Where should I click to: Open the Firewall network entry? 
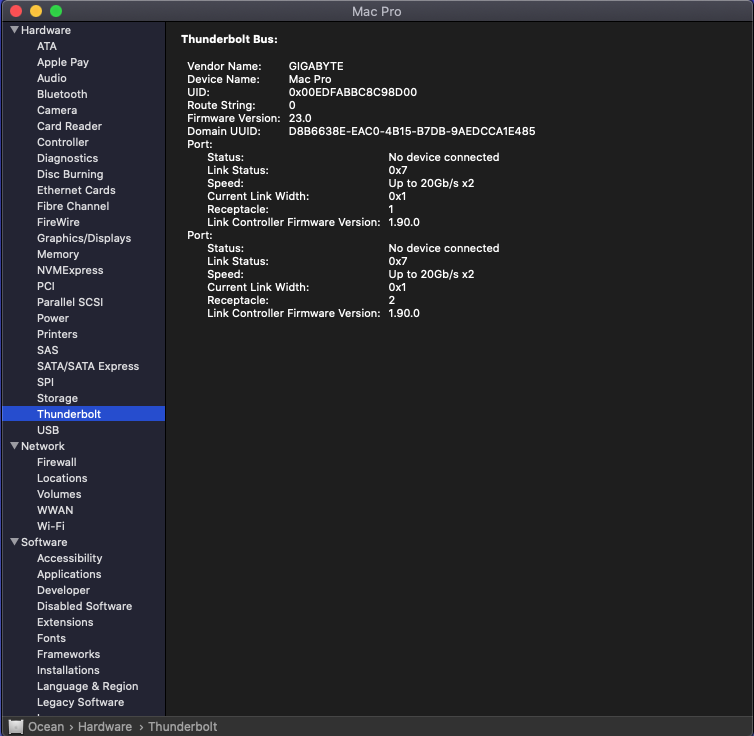pos(57,462)
